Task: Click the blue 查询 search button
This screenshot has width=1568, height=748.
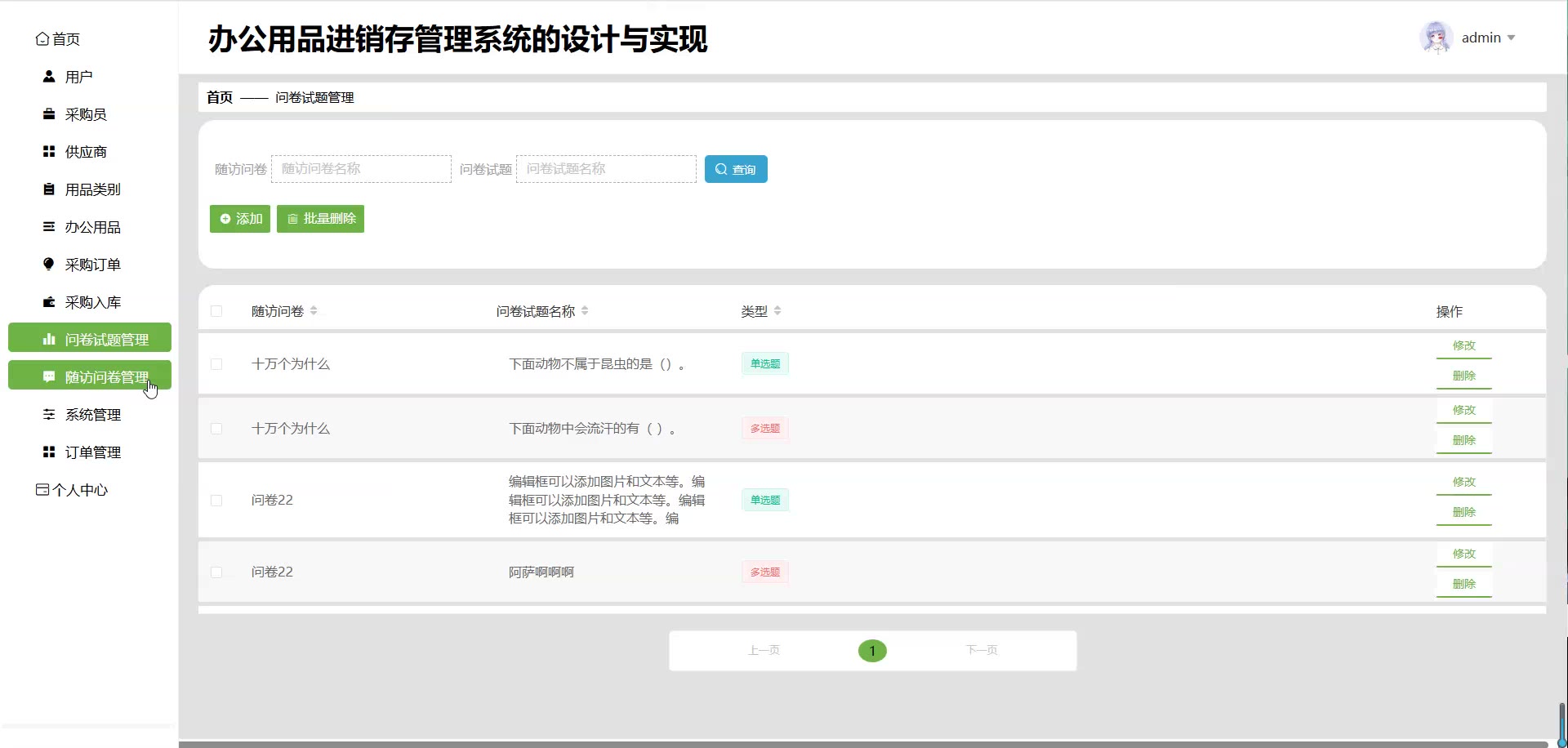Action: tap(735, 169)
